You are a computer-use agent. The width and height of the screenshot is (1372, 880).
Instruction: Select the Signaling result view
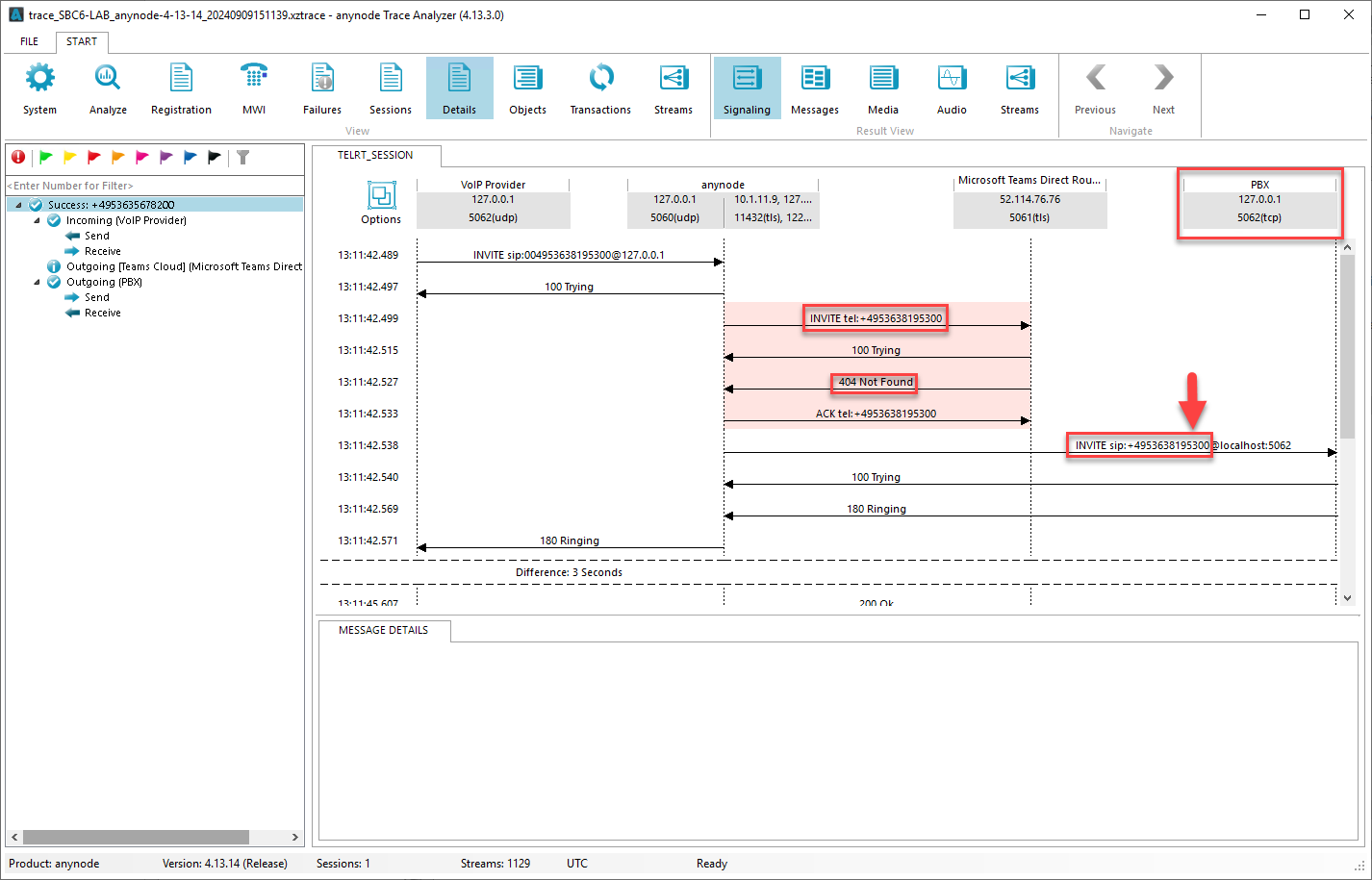point(748,88)
